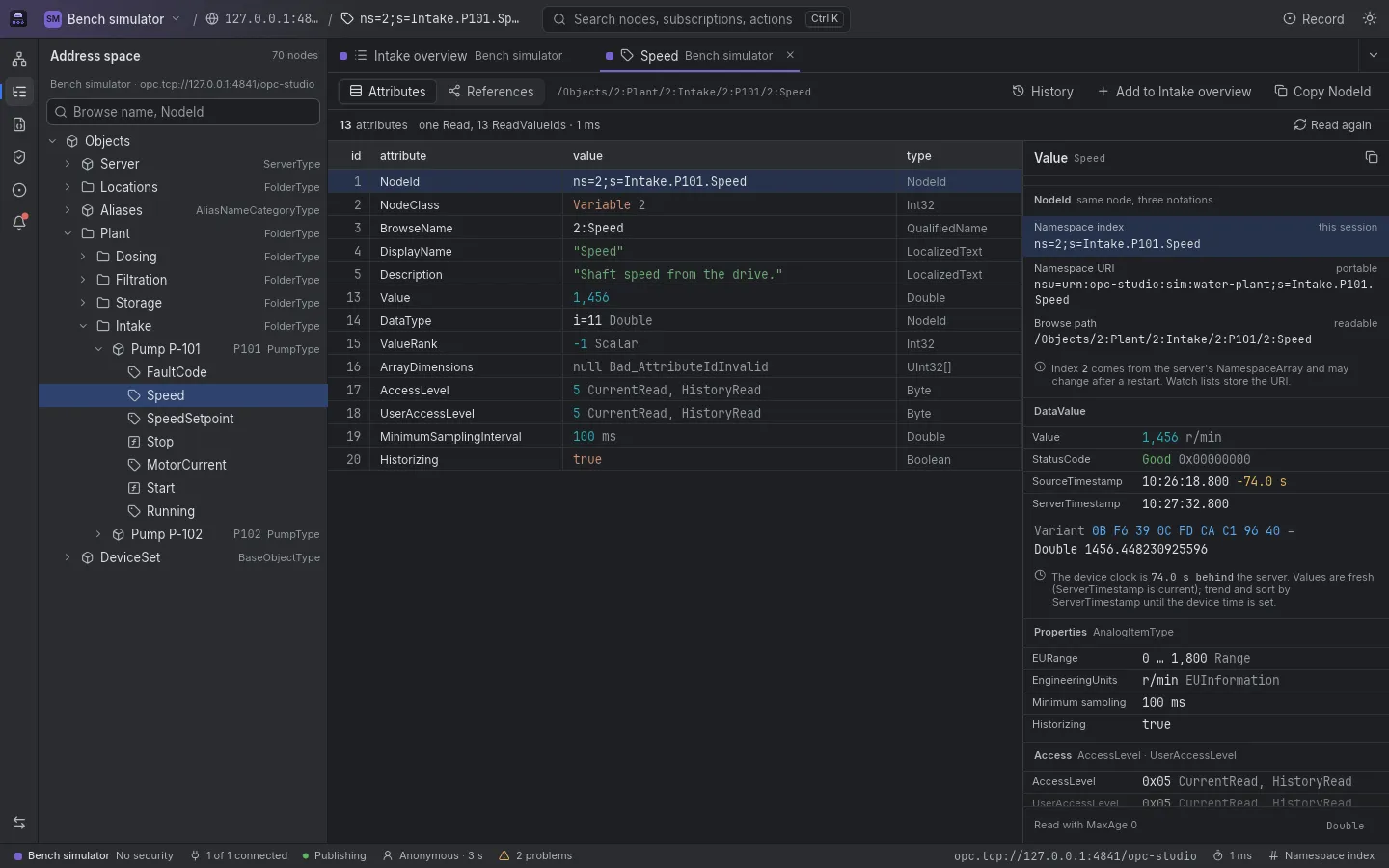Expand the Server tree node
Viewport: 1389px width, 868px height.
coord(68,164)
